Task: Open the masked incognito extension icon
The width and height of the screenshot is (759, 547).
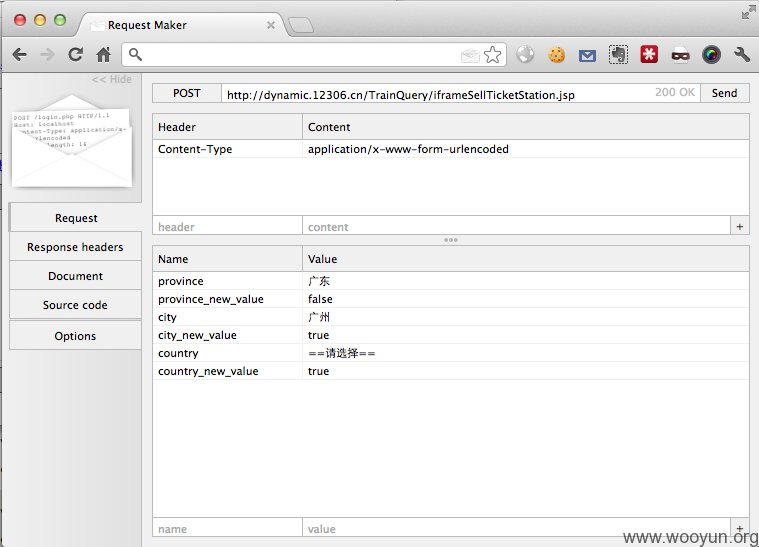Action: [x=680, y=56]
